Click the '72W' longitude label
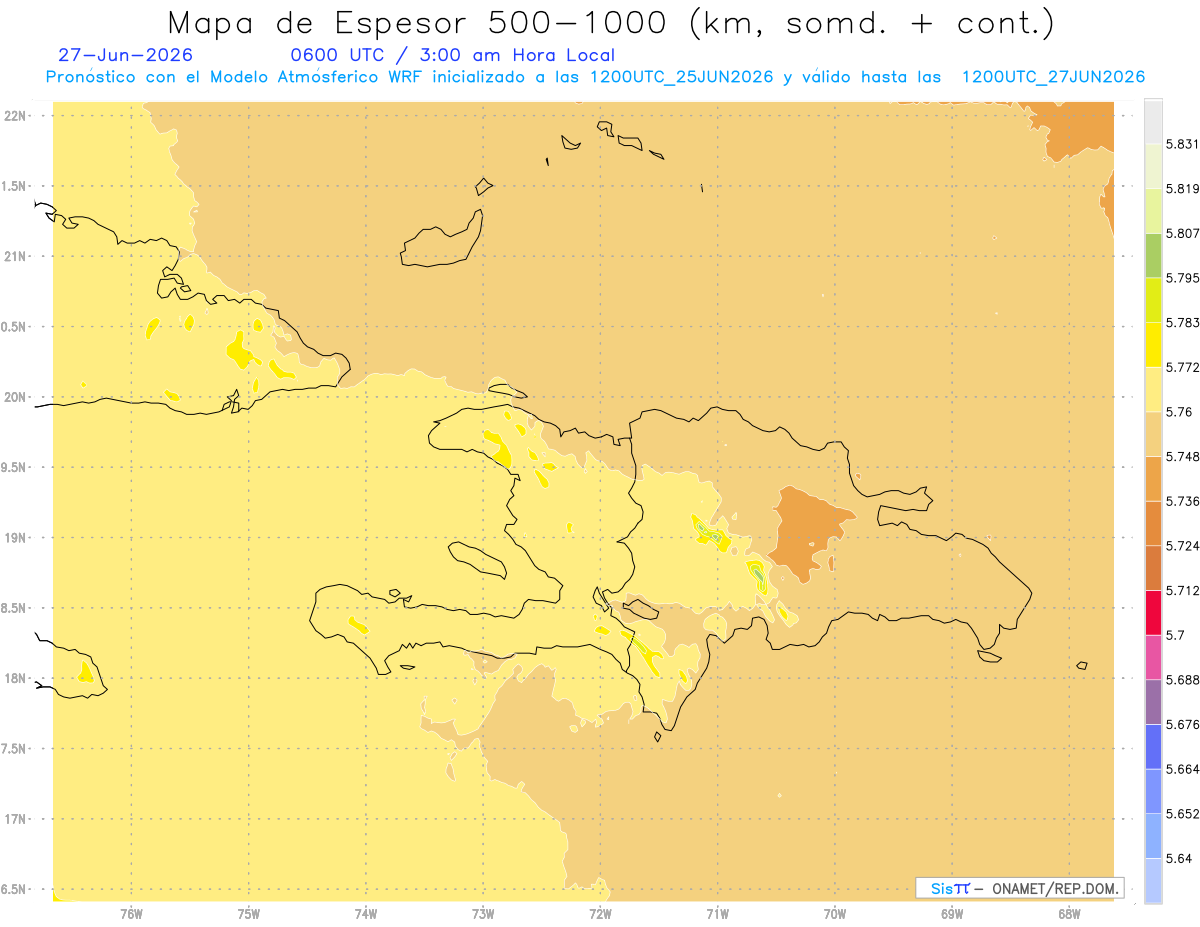 pos(600,913)
